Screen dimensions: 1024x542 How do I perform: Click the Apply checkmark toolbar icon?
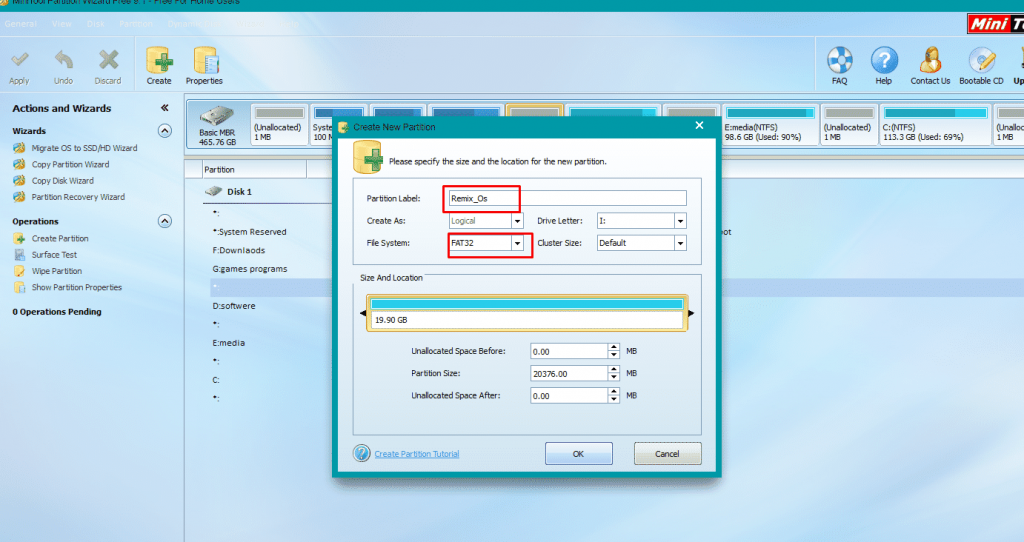point(20,60)
